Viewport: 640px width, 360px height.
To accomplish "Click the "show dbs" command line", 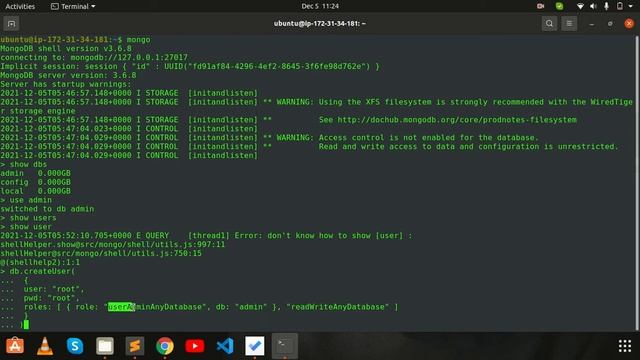I will click(24, 164).
